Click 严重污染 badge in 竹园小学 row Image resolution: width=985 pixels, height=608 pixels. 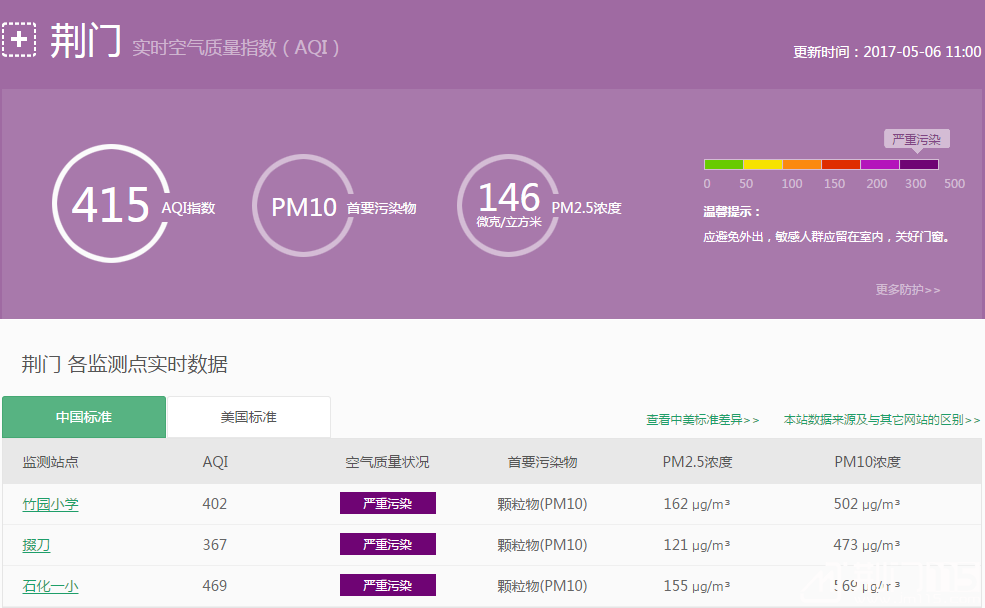[387, 504]
